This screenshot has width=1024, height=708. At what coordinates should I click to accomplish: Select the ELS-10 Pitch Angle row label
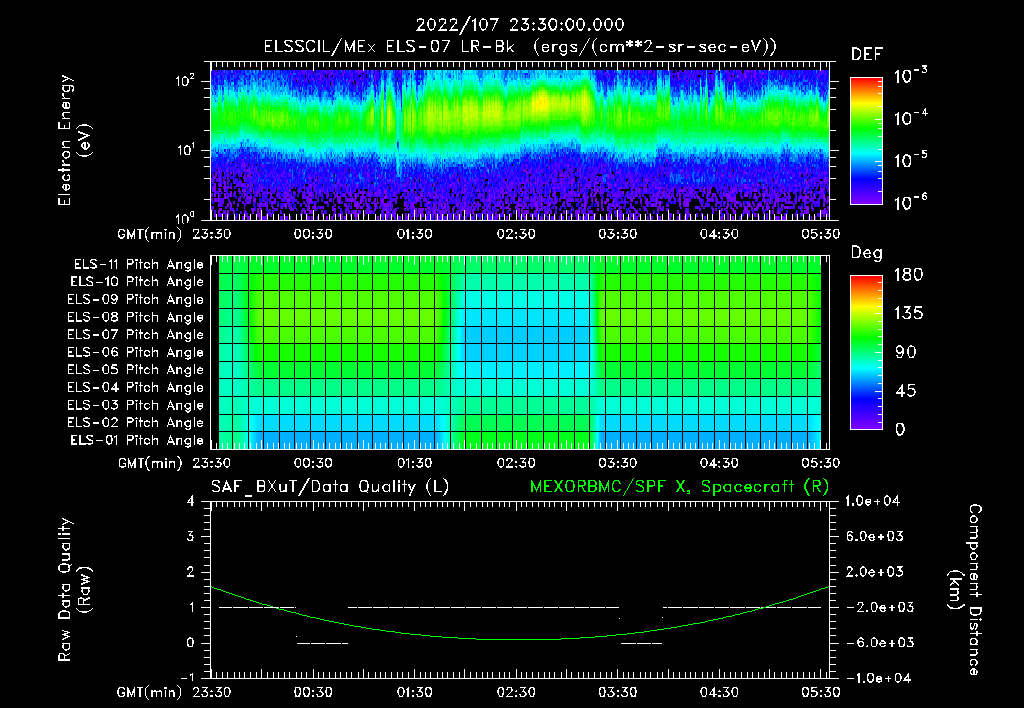[137, 282]
